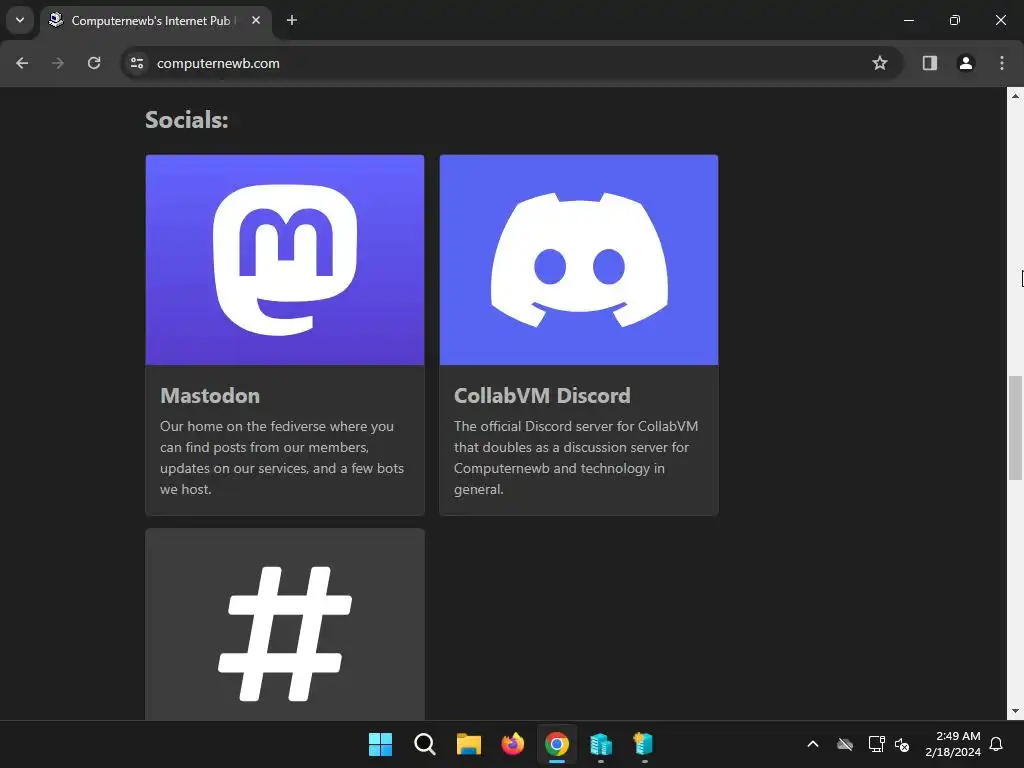
Task: Click the scrollbar up arrow
Action: (x=1016, y=96)
